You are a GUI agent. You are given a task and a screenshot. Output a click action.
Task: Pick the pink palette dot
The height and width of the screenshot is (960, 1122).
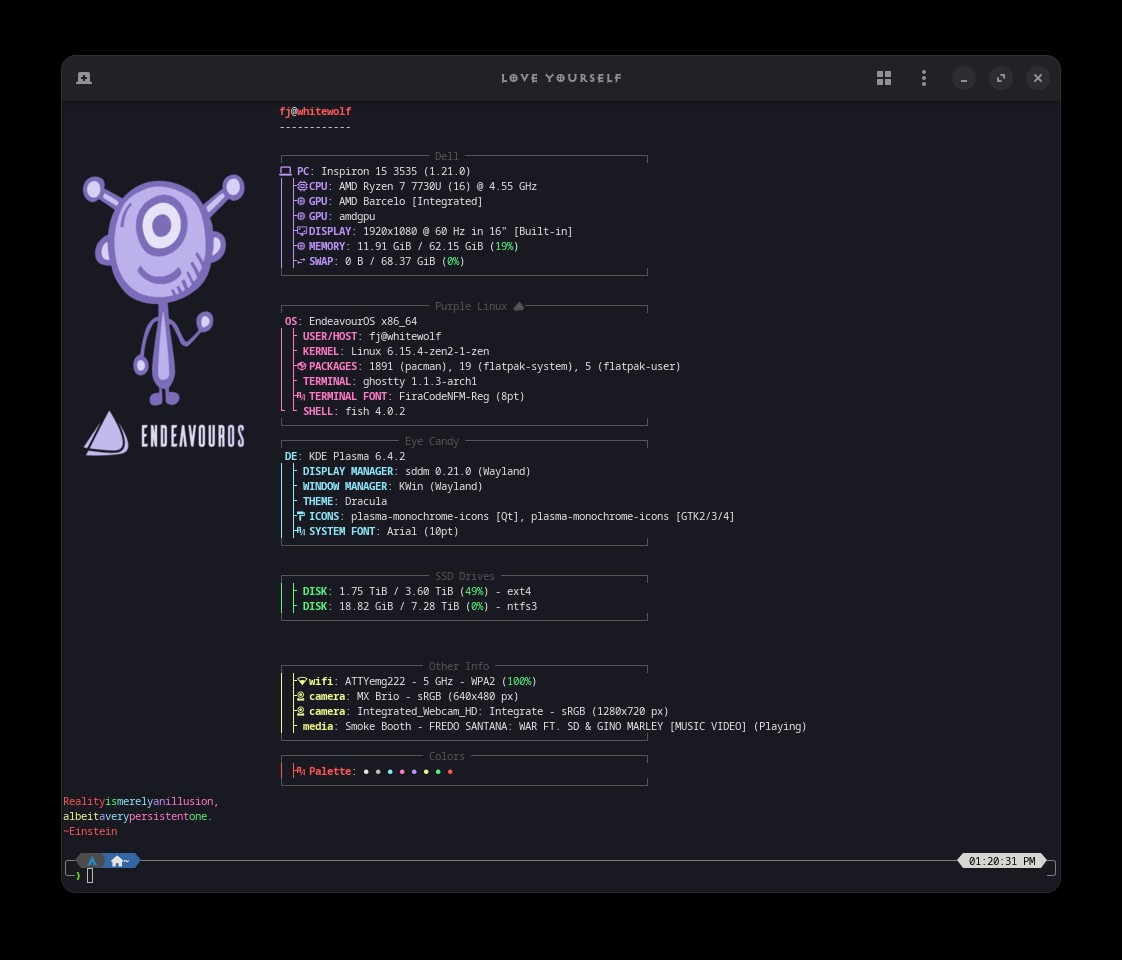pos(402,772)
